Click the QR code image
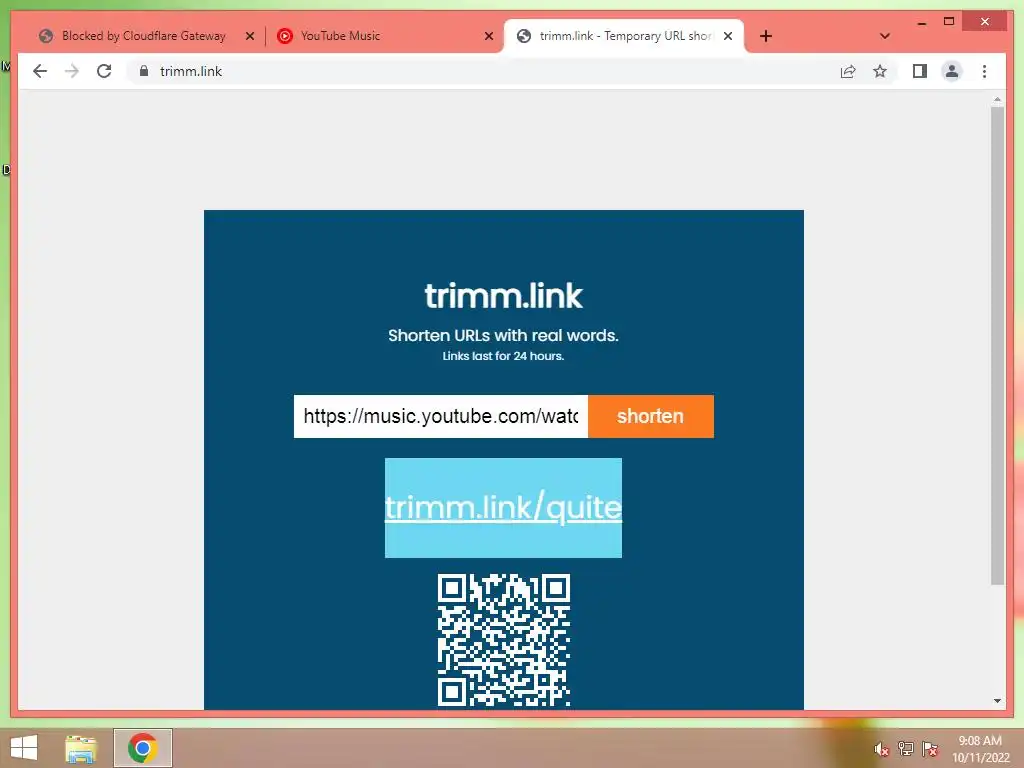 pyautogui.click(x=504, y=639)
